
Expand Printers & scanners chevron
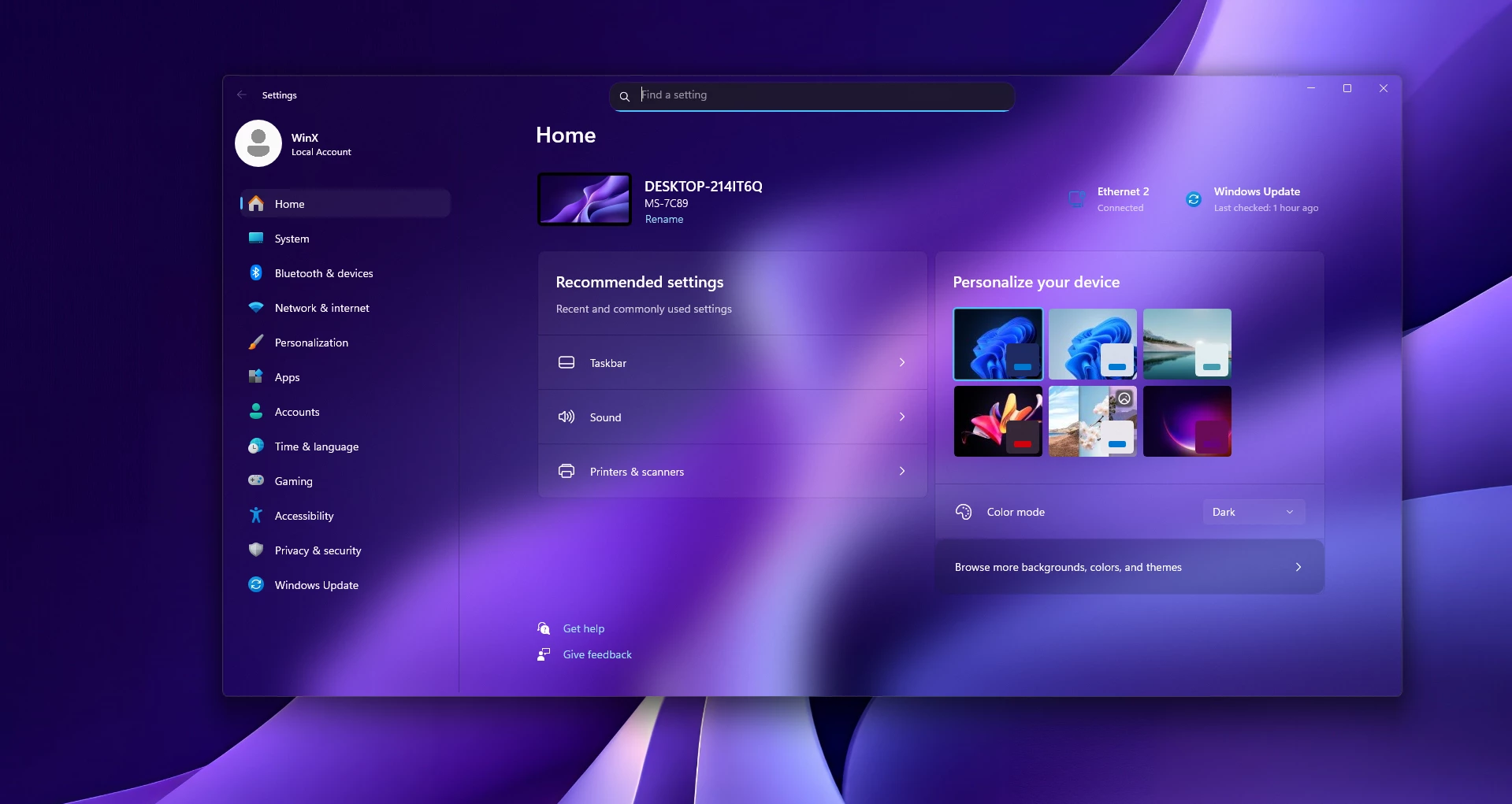click(x=902, y=471)
